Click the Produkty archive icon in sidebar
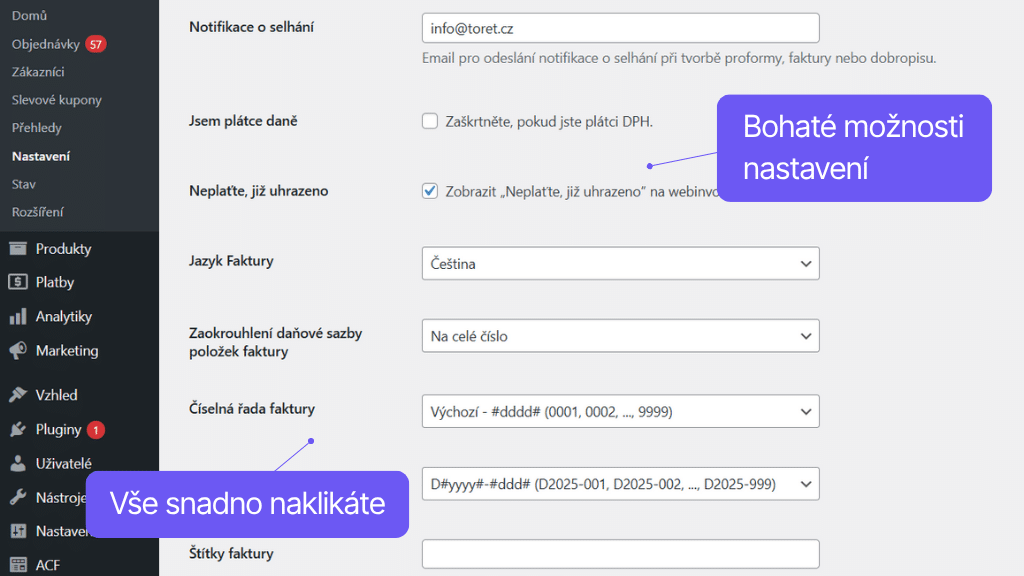The height and width of the screenshot is (576, 1024). pos(18,249)
